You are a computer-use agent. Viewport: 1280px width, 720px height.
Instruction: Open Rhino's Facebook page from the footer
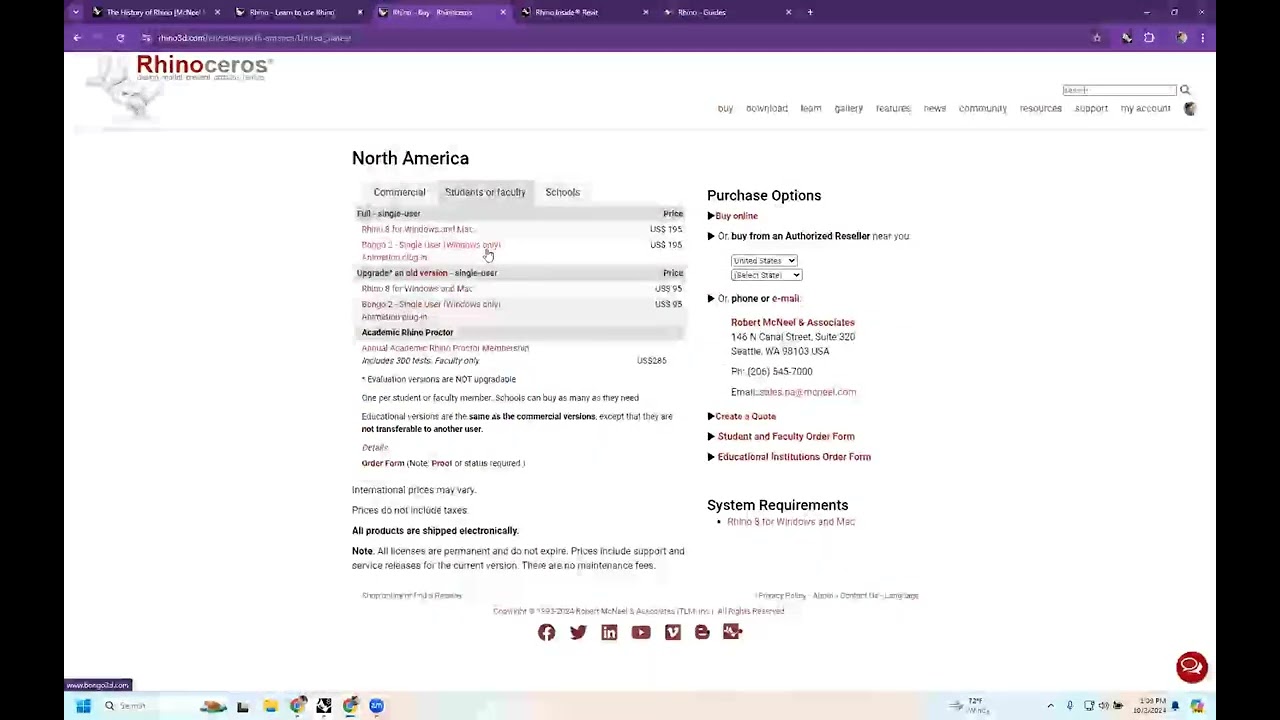pyautogui.click(x=546, y=632)
